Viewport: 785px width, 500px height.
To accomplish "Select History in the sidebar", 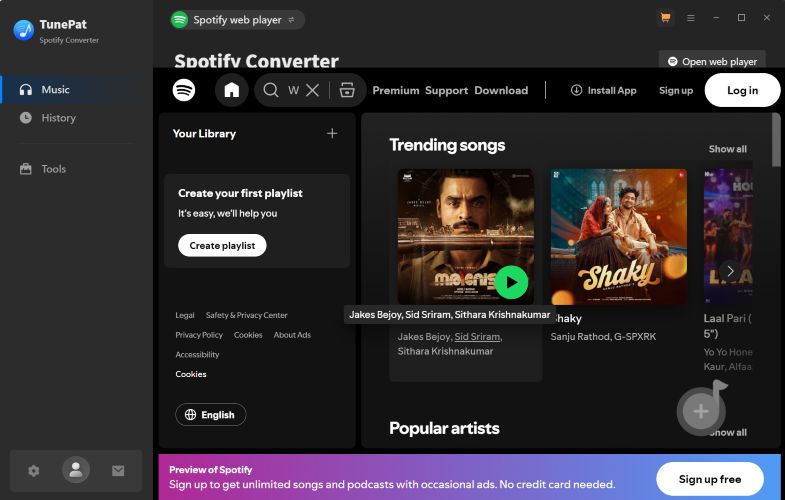I will (58, 118).
